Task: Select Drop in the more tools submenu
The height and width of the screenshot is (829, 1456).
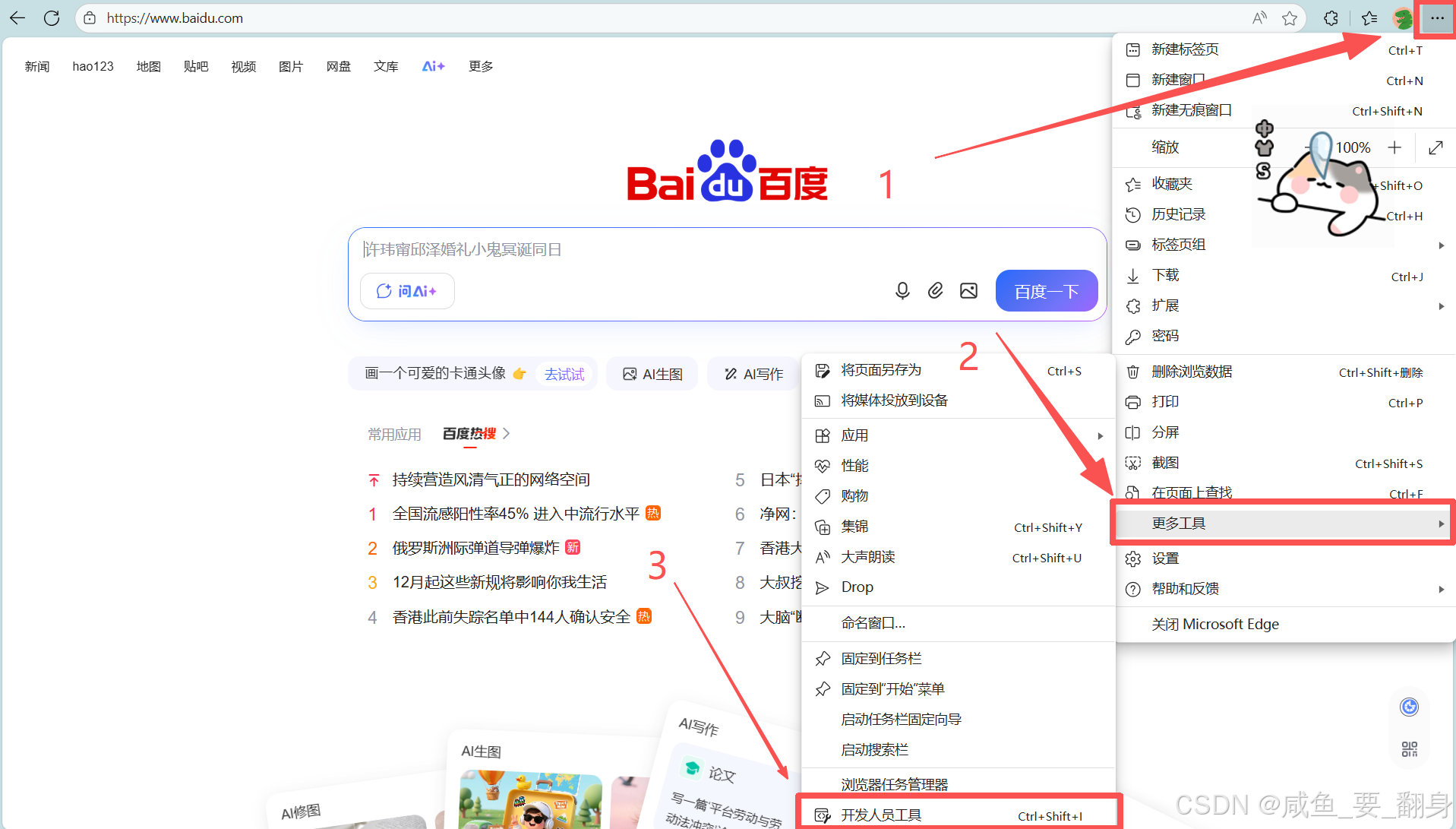Action: click(x=959, y=588)
